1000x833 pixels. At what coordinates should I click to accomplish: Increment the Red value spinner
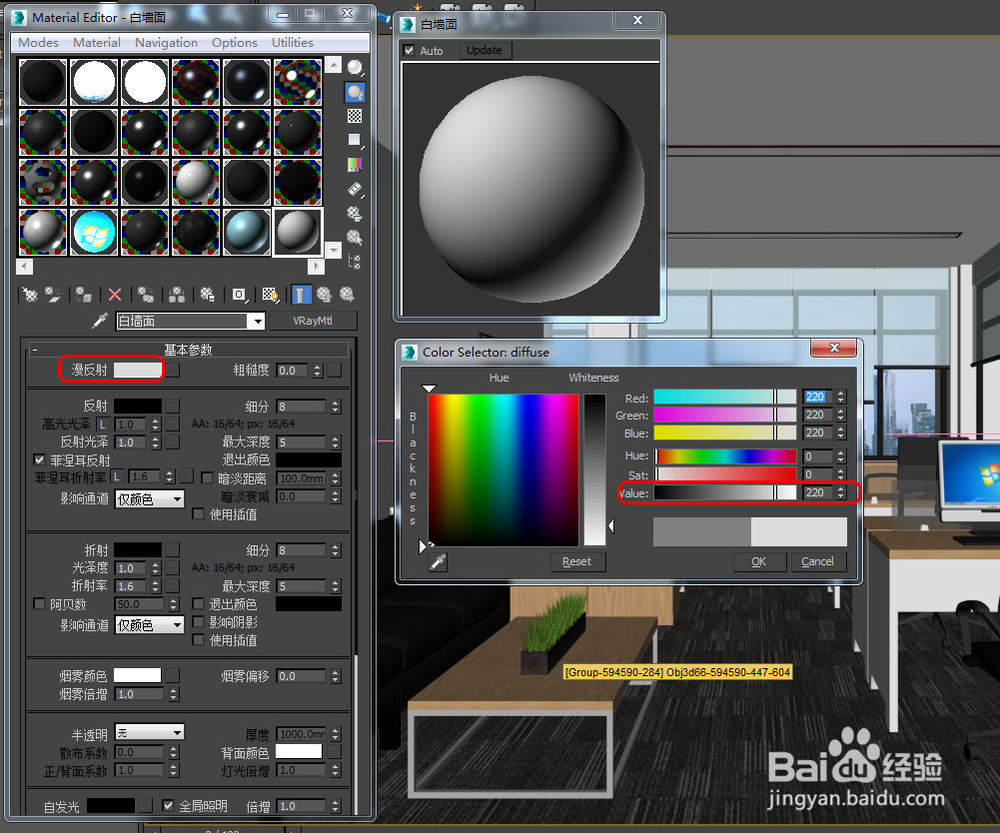point(841,393)
